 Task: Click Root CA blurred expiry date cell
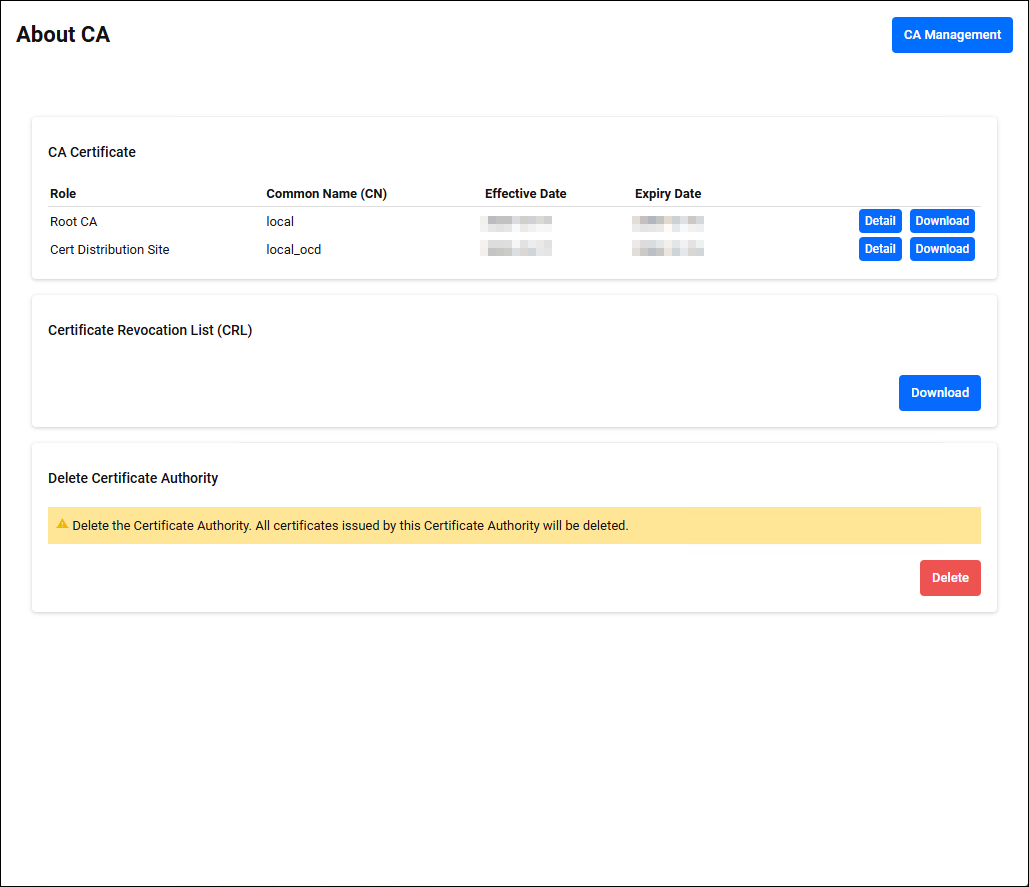point(667,223)
